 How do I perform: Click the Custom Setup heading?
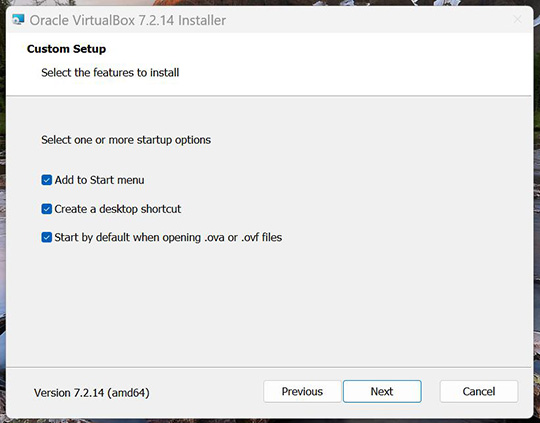66,49
